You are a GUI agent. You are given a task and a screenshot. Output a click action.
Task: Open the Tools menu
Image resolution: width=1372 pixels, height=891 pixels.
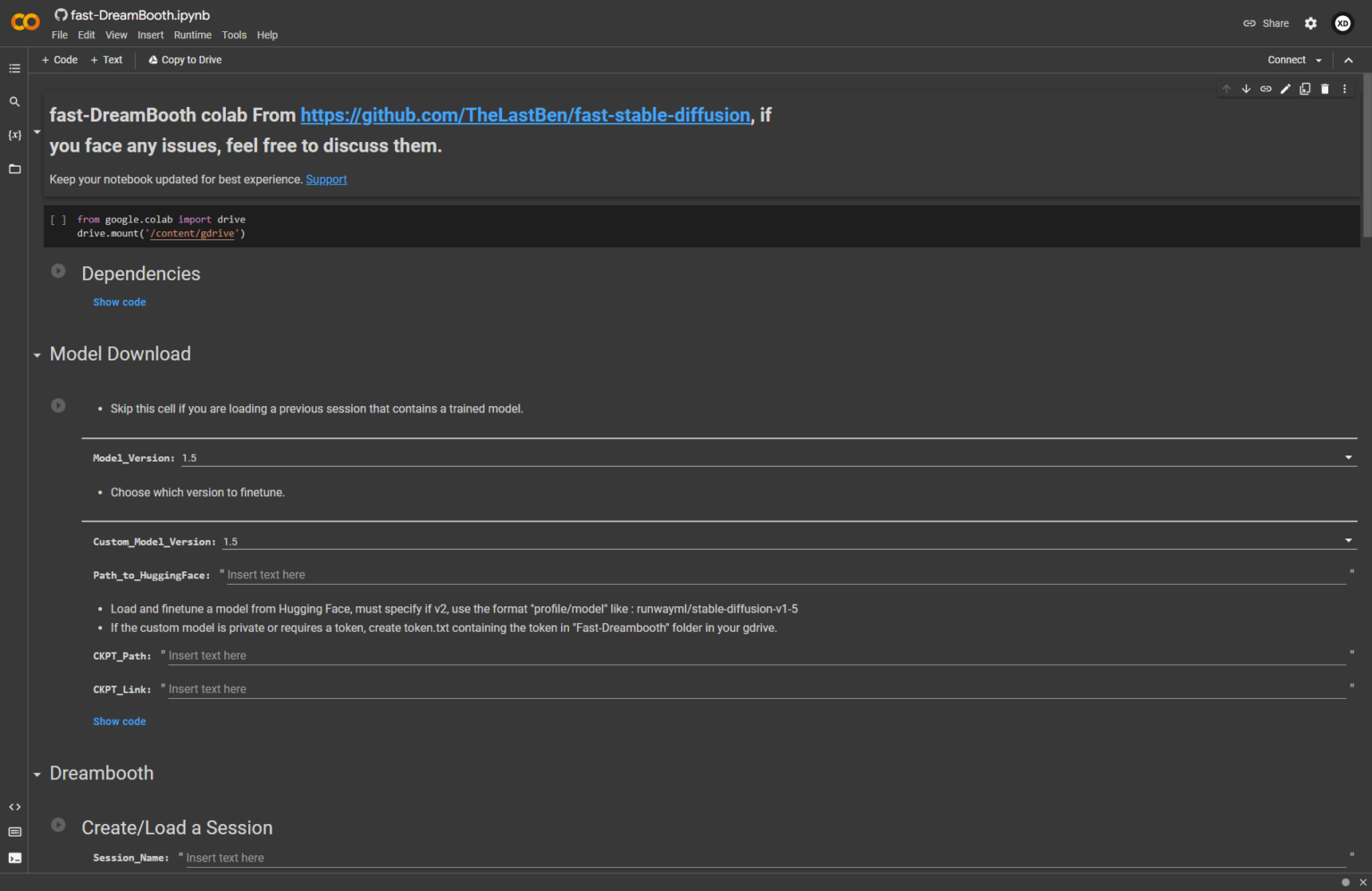pyautogui.click(x=234, y=36)
